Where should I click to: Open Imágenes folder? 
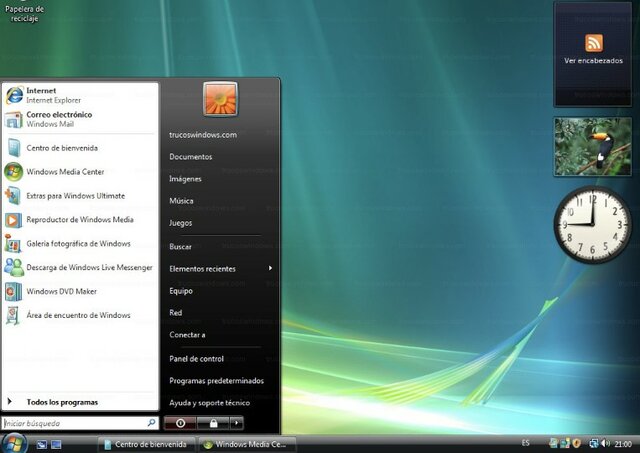click(185, 179)
